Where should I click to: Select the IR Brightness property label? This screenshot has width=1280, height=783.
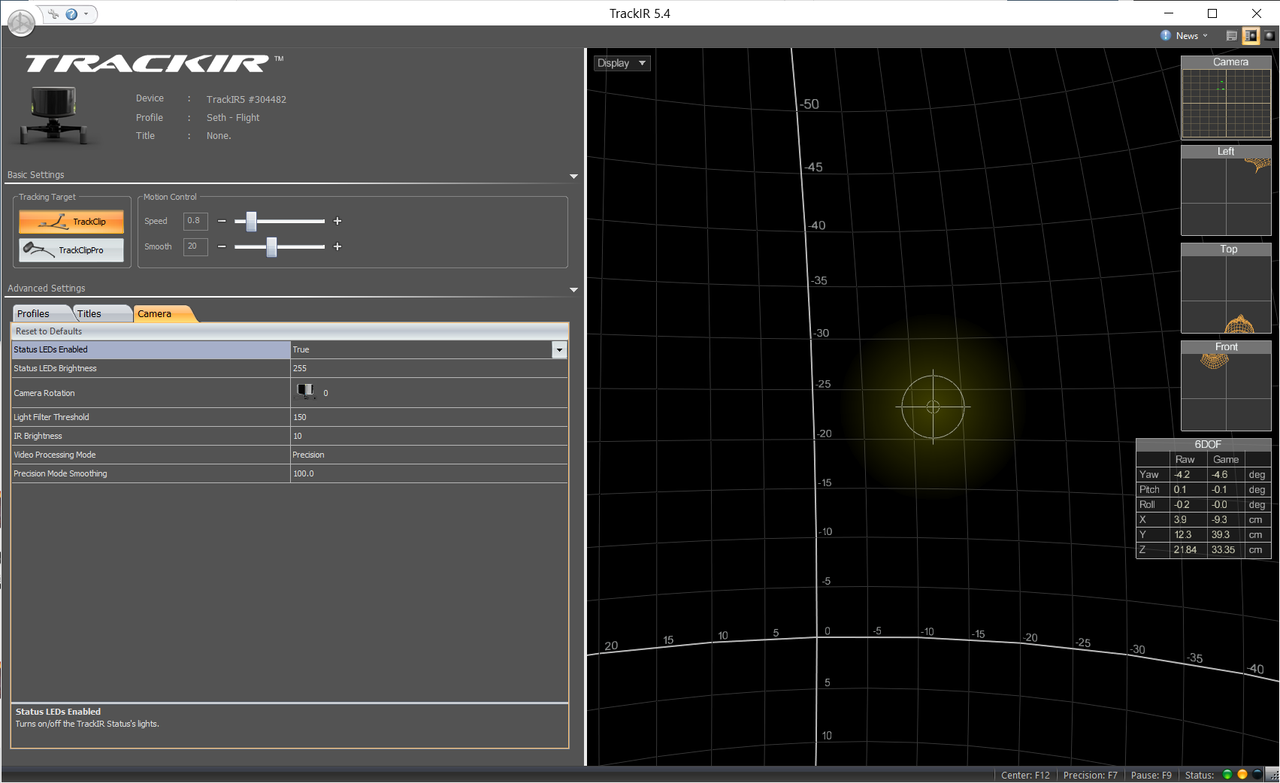[x=150, y=436]
